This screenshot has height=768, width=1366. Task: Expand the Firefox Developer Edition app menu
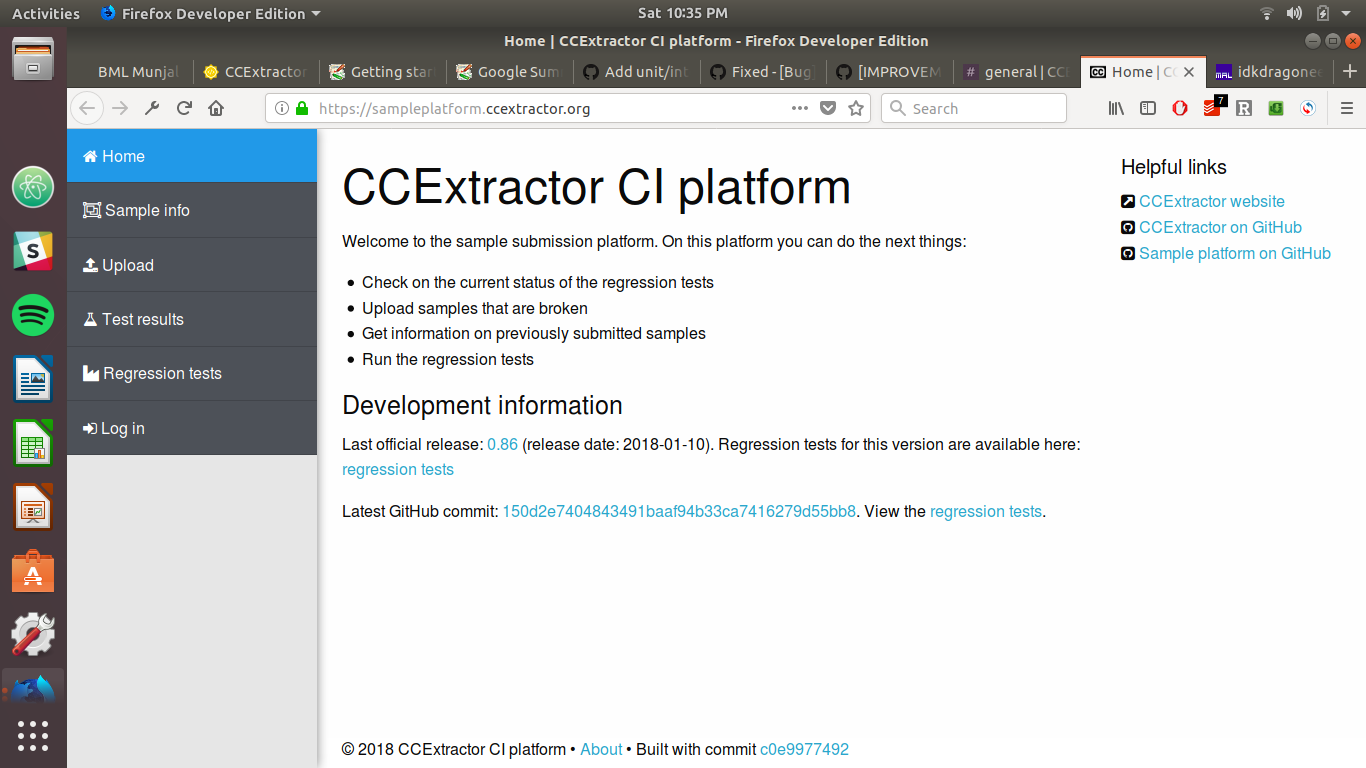point(211,13)
